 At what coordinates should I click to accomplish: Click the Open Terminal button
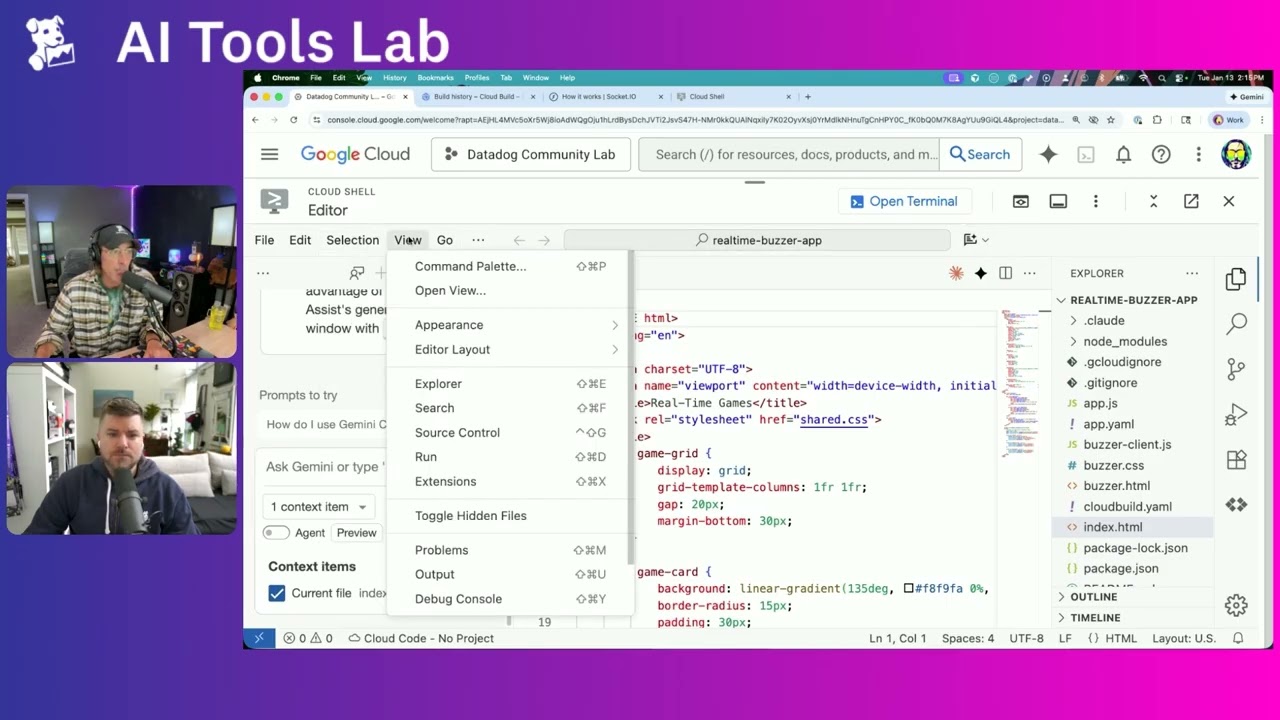pos(903,201)
